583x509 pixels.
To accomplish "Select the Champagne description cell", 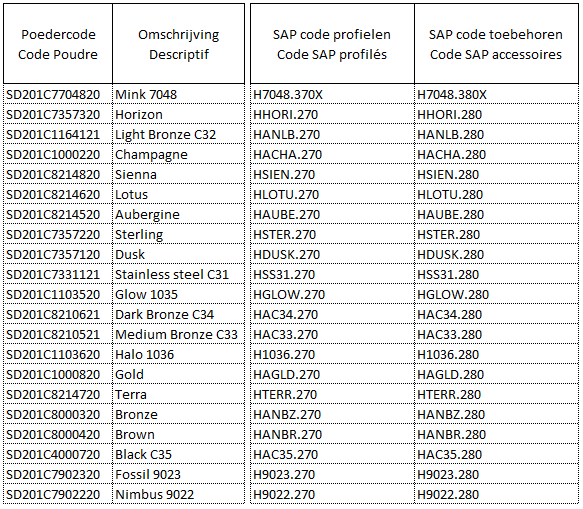I will coord(178,154).
